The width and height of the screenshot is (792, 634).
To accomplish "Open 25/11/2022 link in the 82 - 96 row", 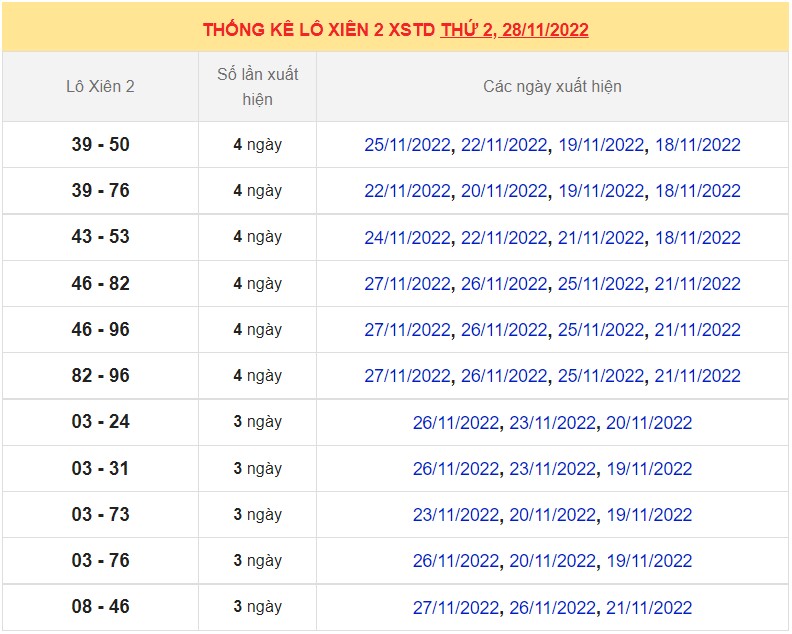I will 601,376.
